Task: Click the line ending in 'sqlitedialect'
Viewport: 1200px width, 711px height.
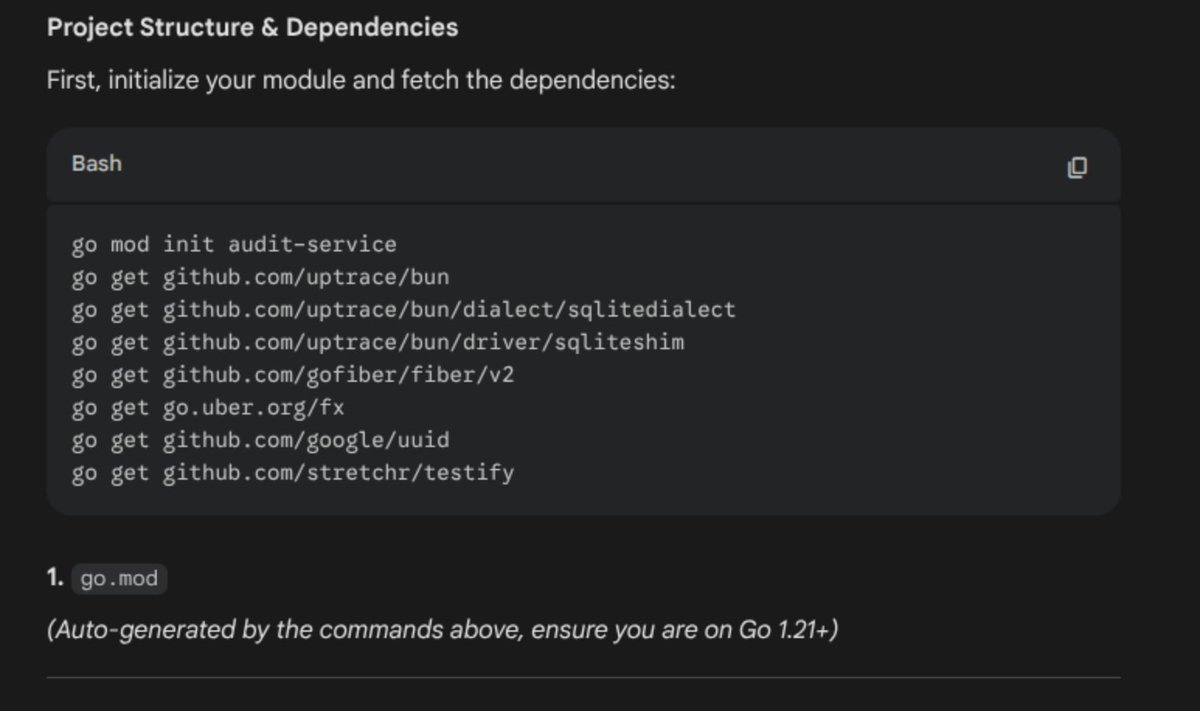Action: (x=403, y=310)
